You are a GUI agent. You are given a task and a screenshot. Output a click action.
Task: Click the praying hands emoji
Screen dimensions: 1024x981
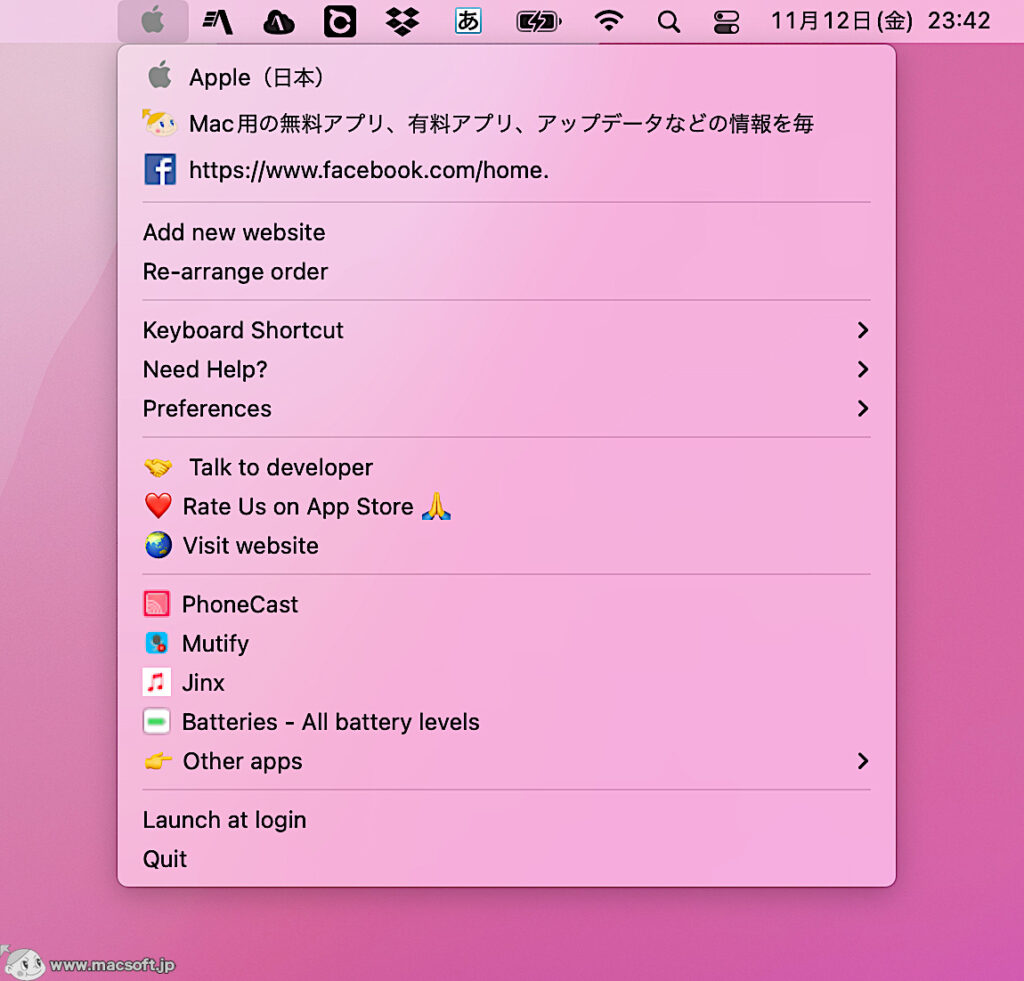(436, 506)
